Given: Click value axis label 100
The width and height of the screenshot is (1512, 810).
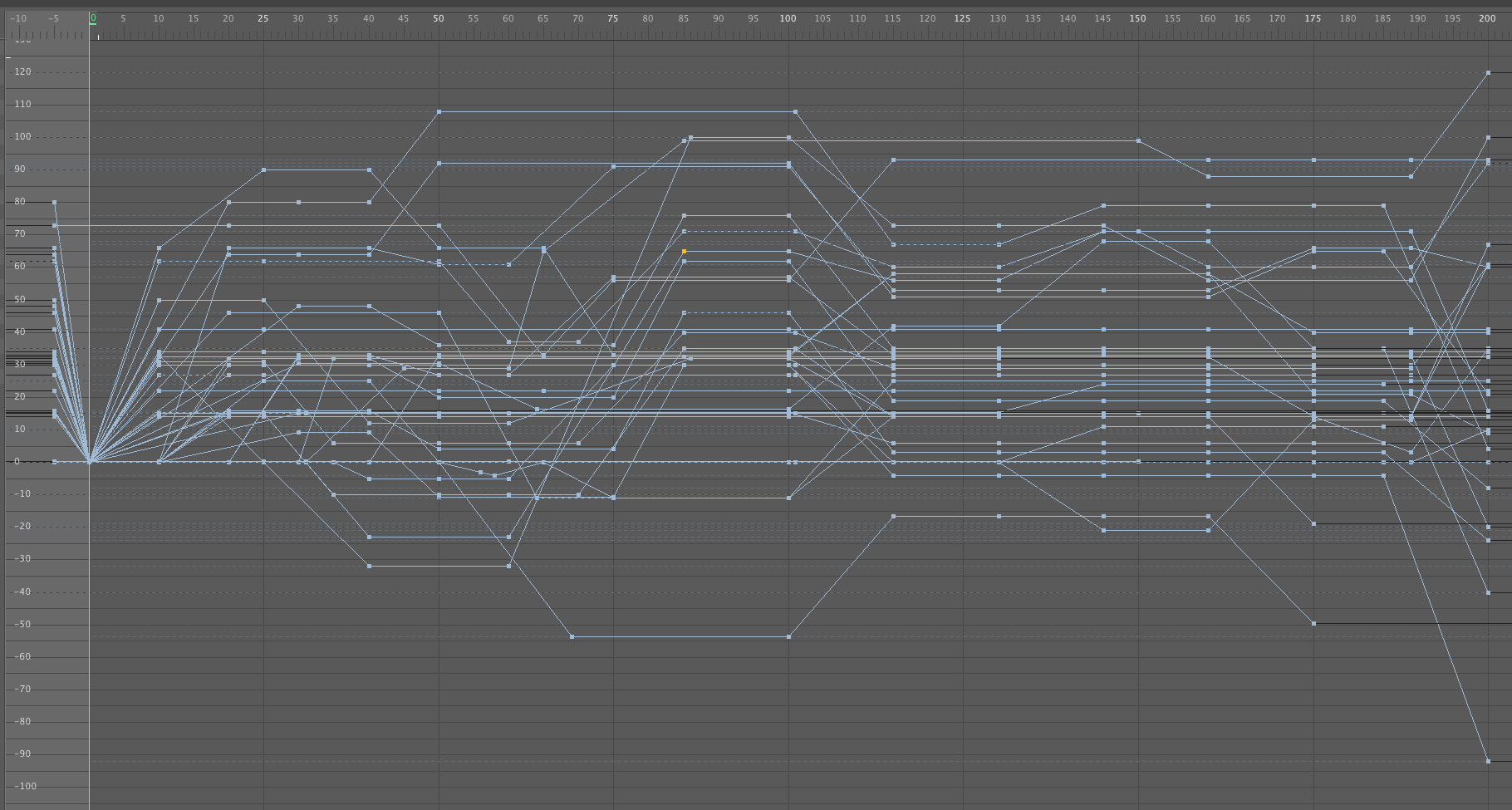Looking at the screenshot, I should pos(22,137).
